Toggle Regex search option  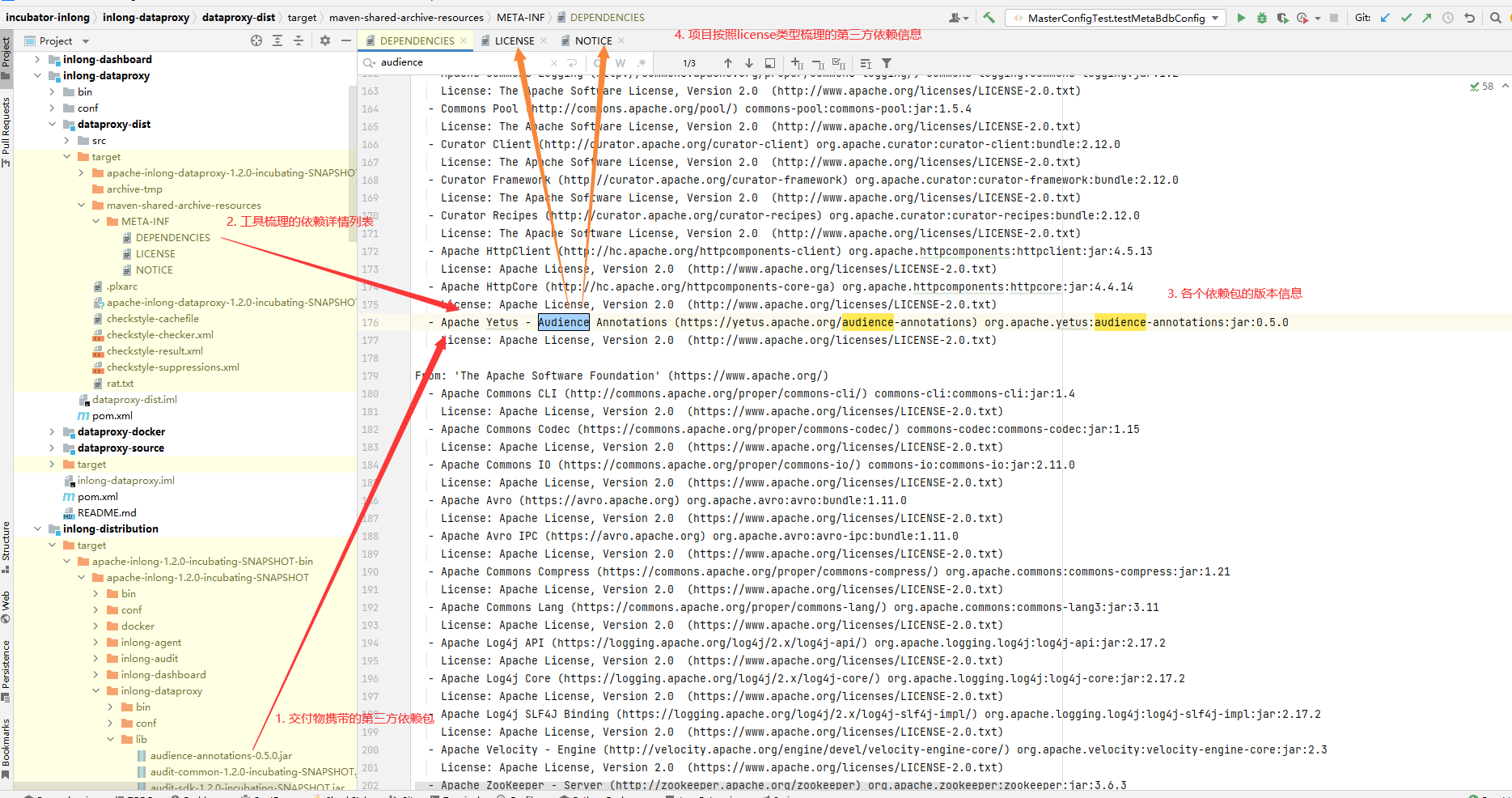tap(642, 63)
